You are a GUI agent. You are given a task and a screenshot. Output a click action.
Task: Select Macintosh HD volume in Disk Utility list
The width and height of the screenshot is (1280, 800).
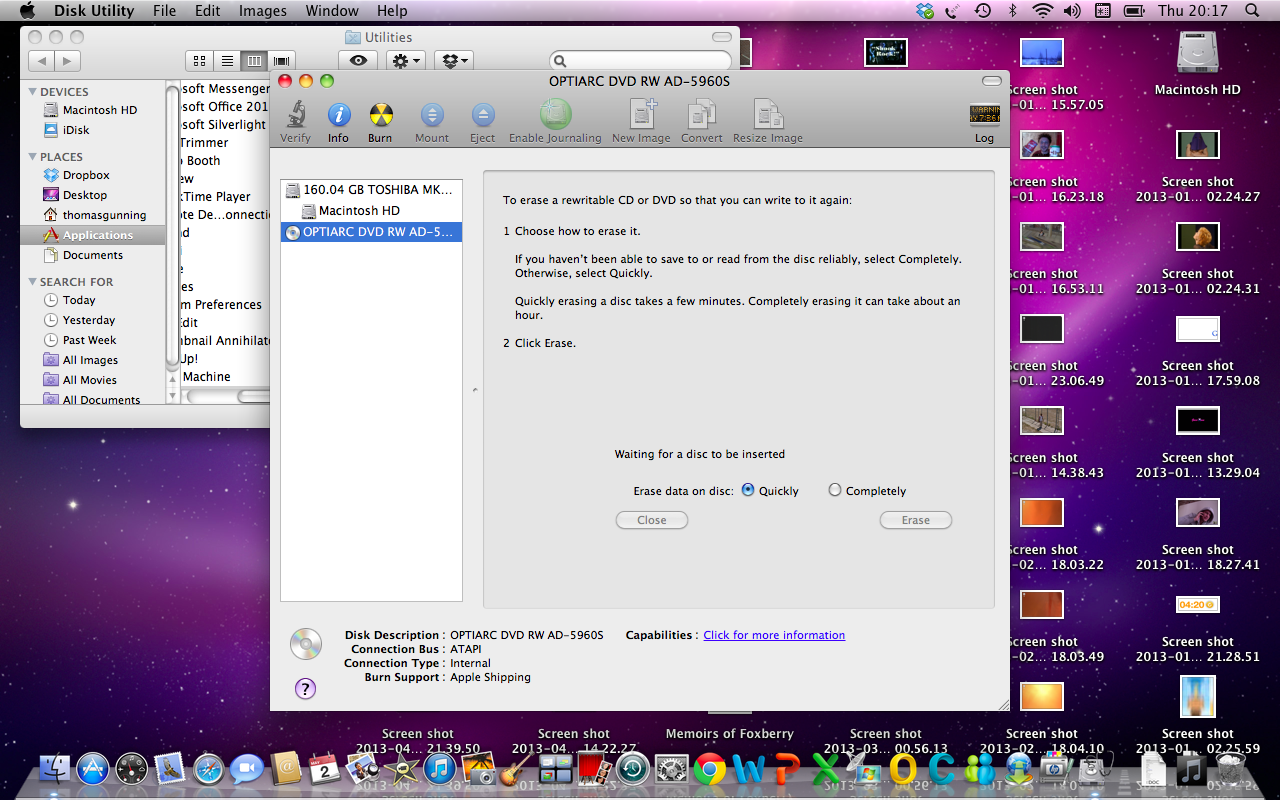(x=371, y=211)
